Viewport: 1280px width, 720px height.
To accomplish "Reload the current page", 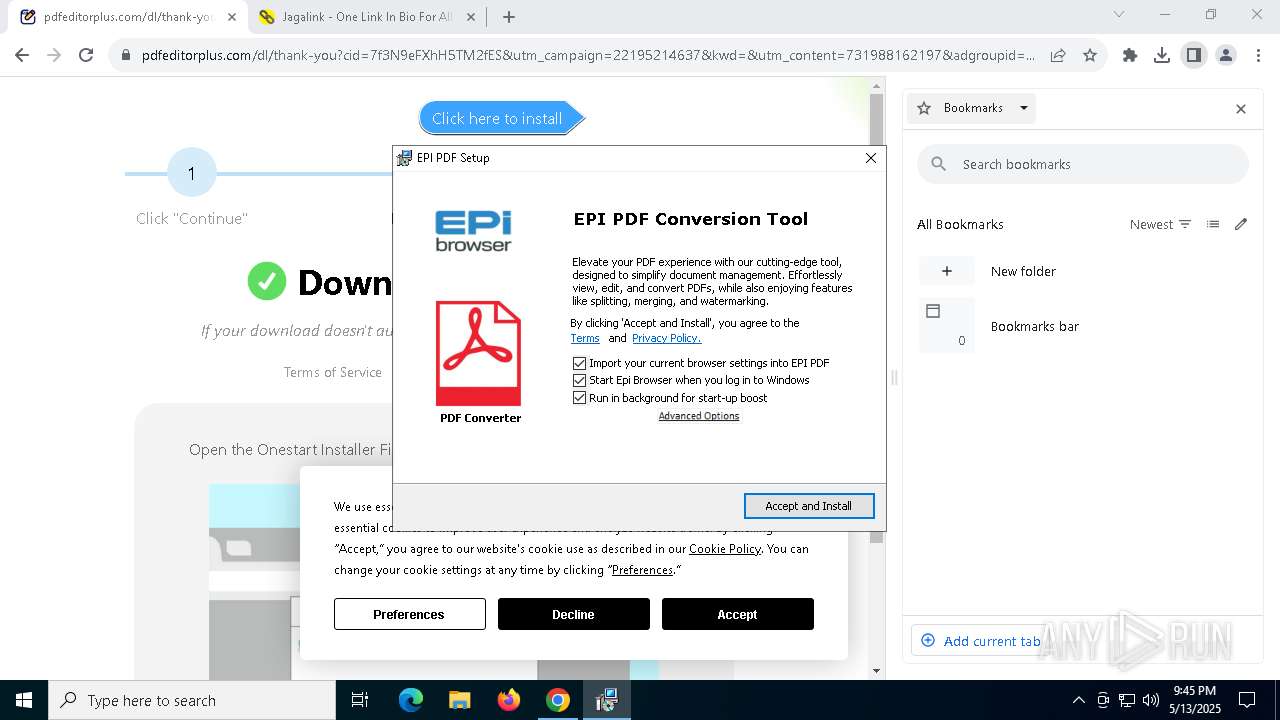I will point(86,55).
